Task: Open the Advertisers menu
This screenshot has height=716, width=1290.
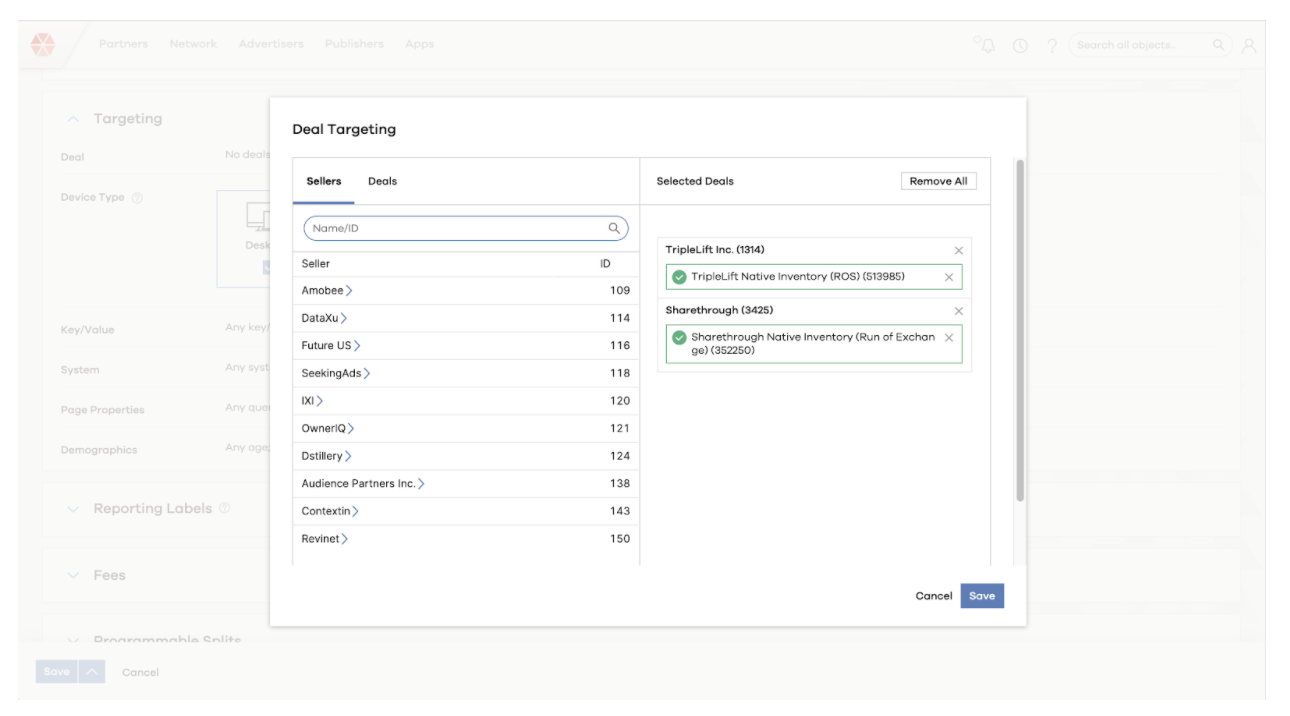Action: [x=271, y=44]
